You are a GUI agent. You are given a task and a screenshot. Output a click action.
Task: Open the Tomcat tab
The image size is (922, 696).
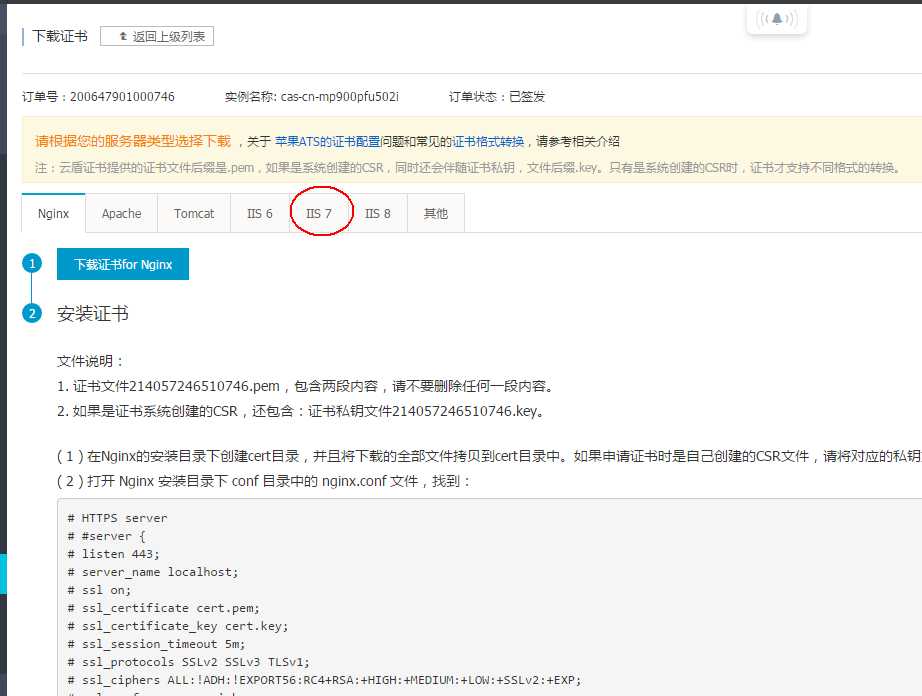click(x=194, y=213)
